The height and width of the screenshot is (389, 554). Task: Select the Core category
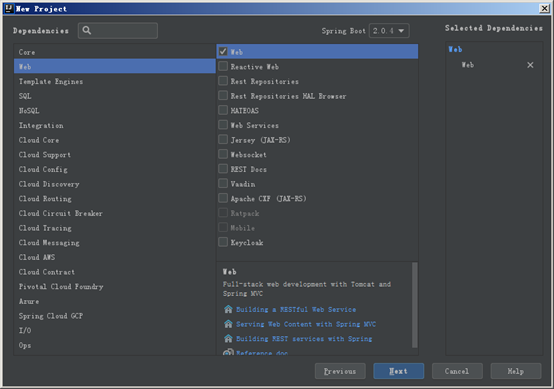[x=115, y=52]
